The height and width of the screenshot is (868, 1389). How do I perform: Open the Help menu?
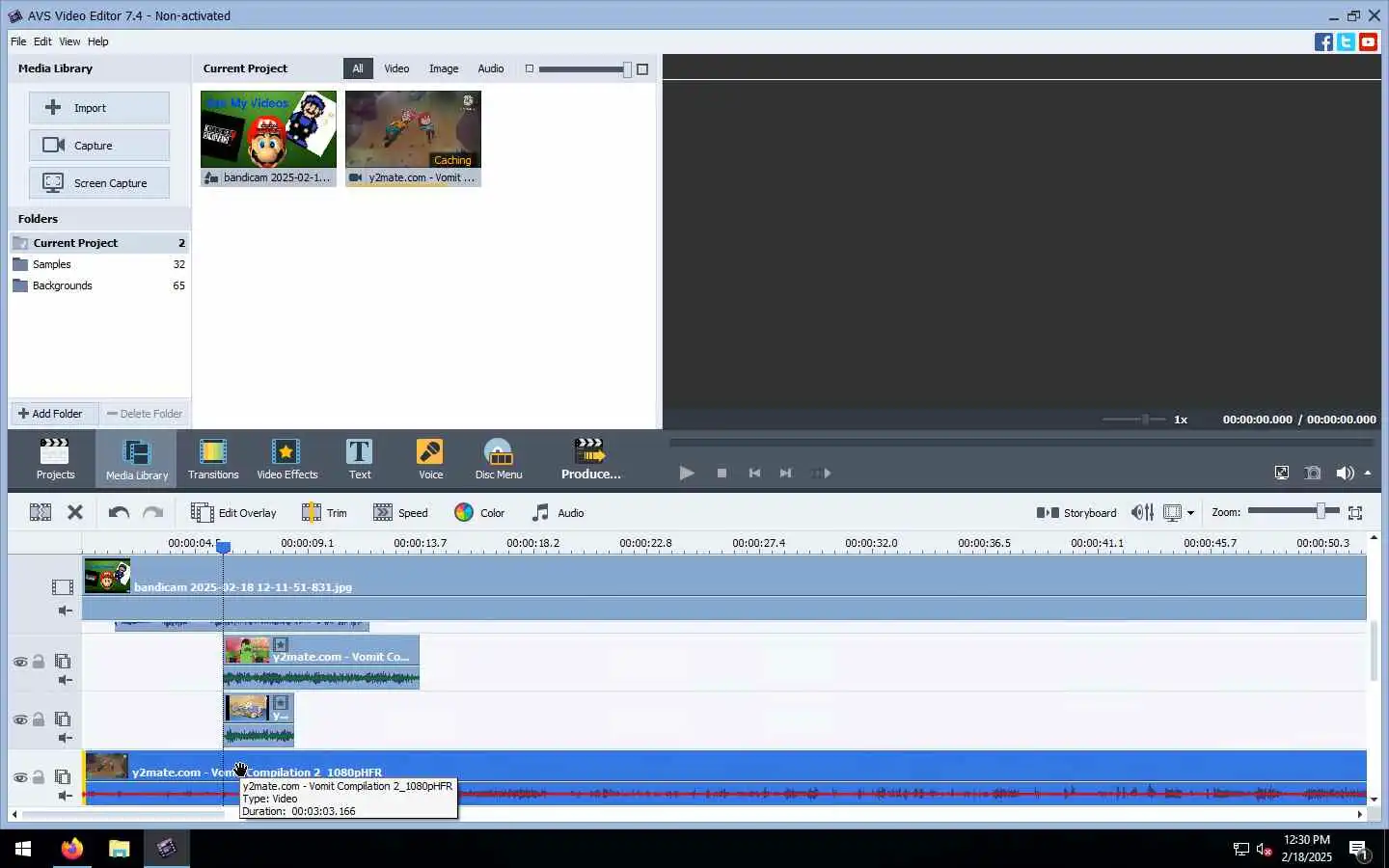[97, 41]
